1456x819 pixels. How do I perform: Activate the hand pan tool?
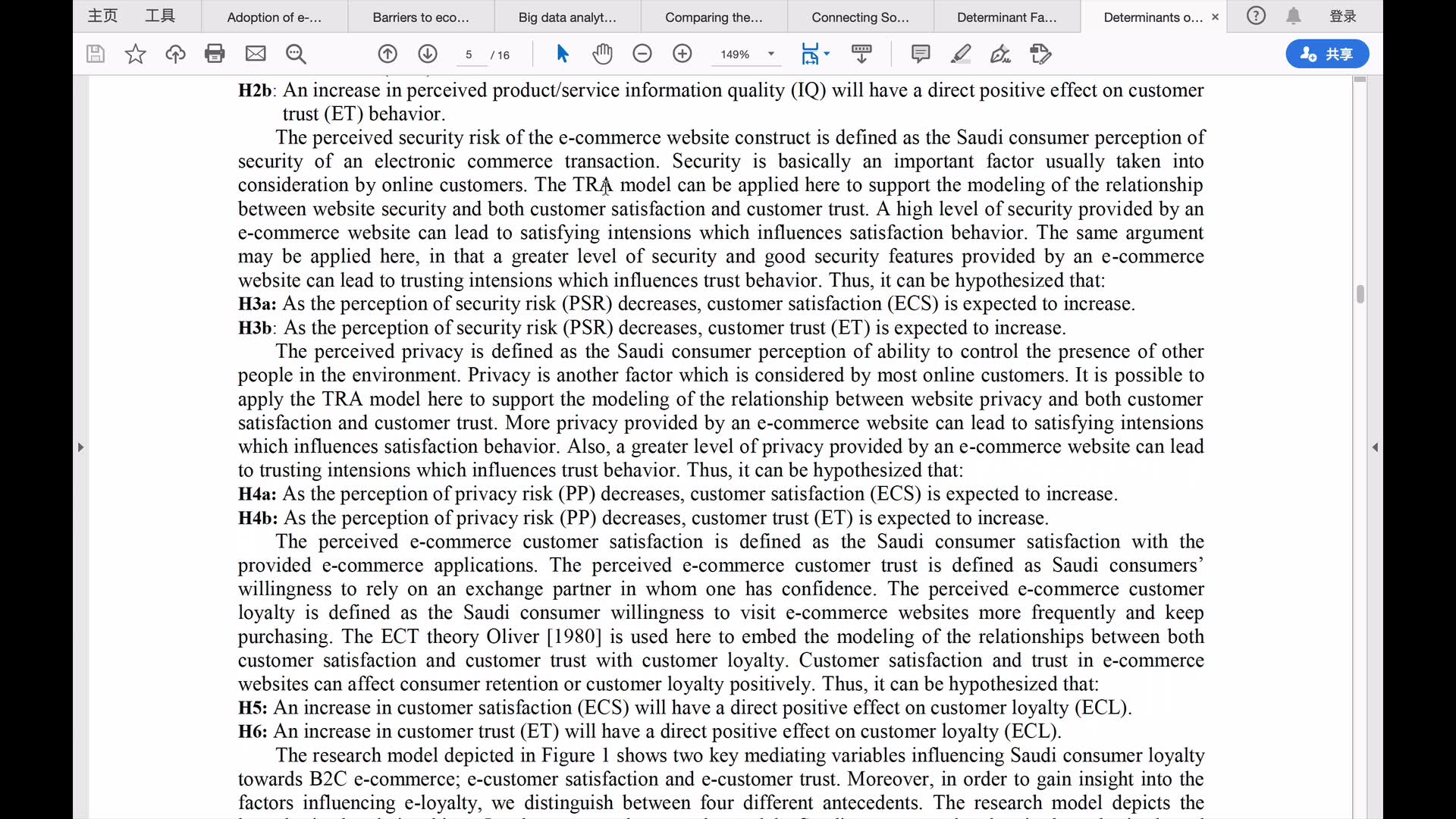(602, 54)
